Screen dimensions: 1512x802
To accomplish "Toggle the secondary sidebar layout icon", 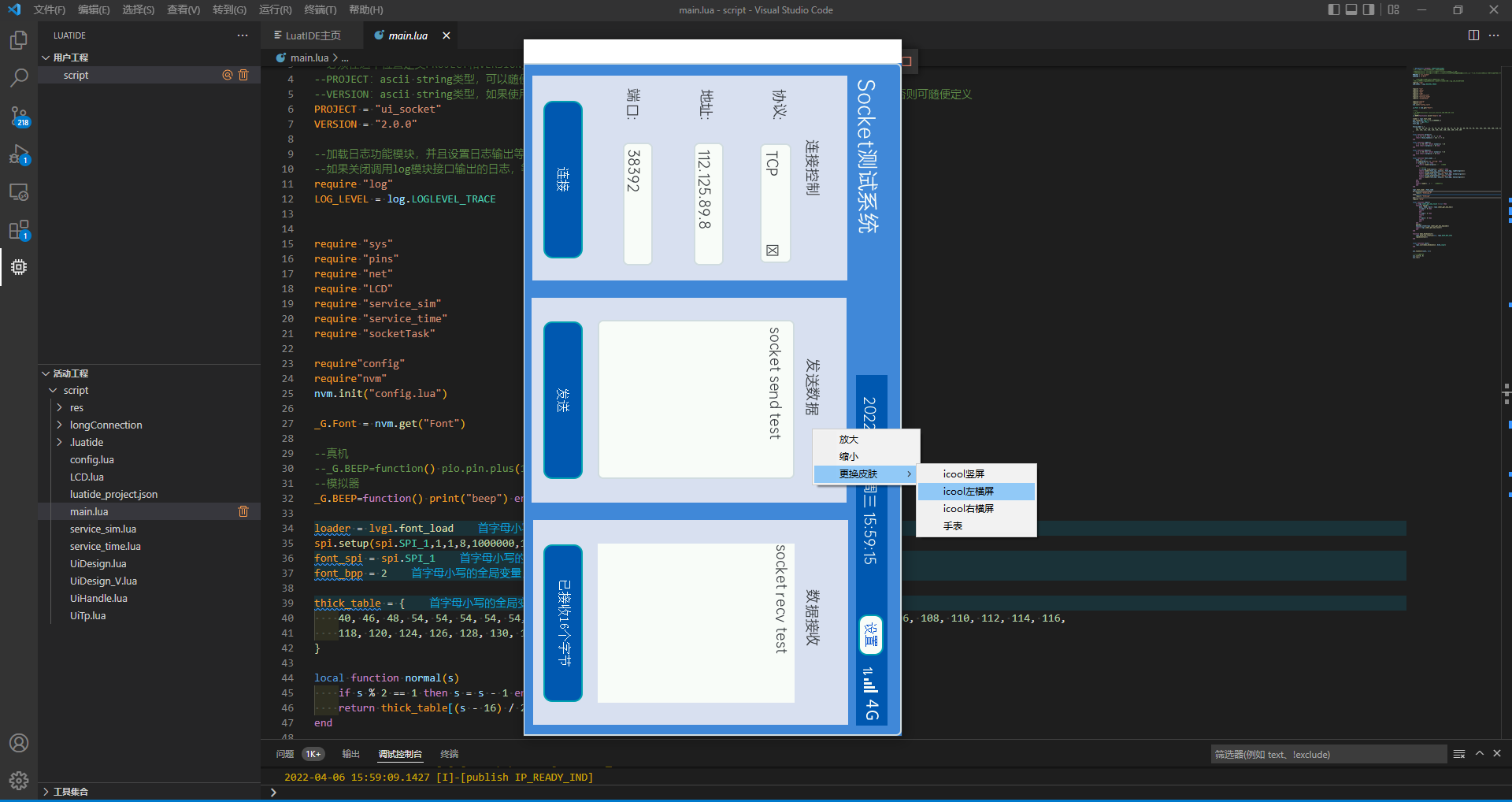I will (1369, 9).
